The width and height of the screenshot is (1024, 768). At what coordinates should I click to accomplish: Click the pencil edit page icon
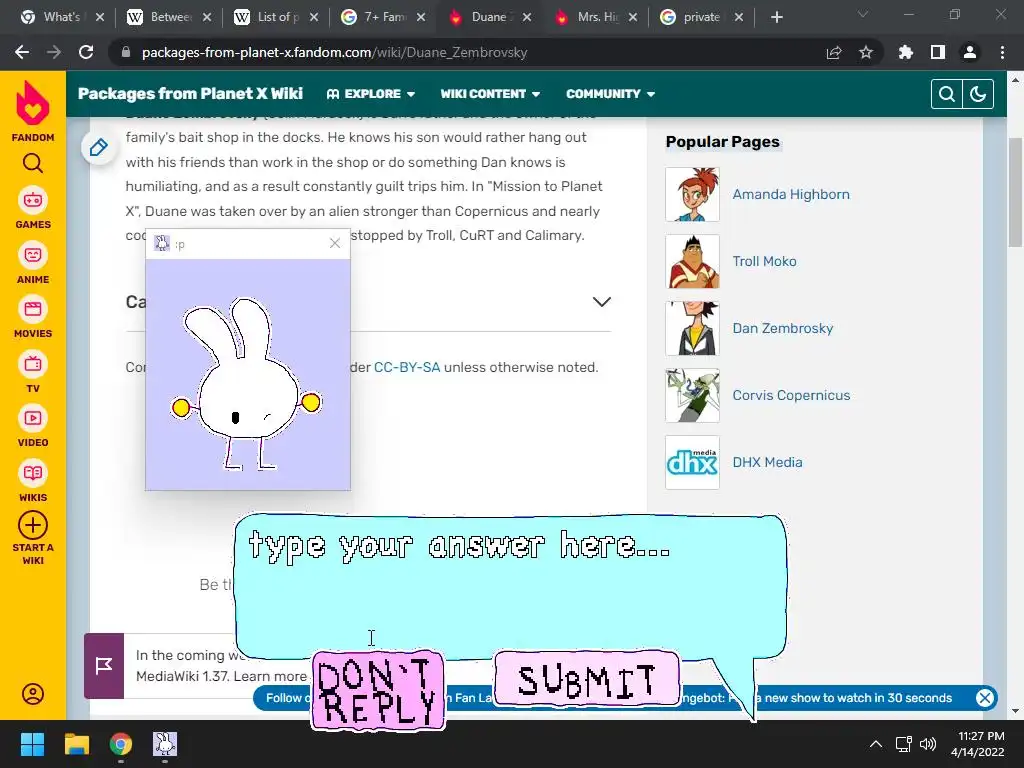click(x=99, y=148)
